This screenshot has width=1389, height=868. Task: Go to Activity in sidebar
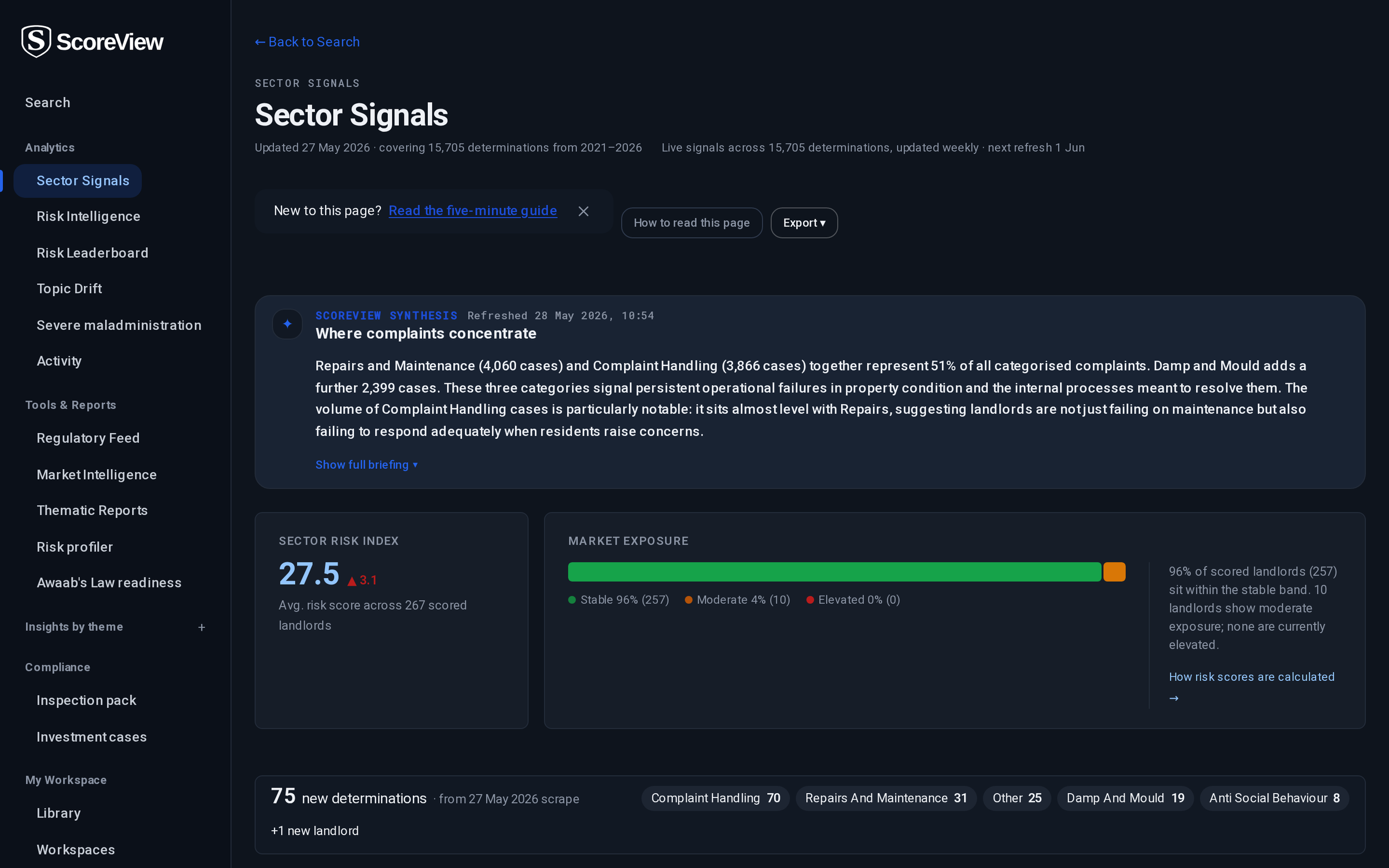pyautogui.click(x=59, y=361)
